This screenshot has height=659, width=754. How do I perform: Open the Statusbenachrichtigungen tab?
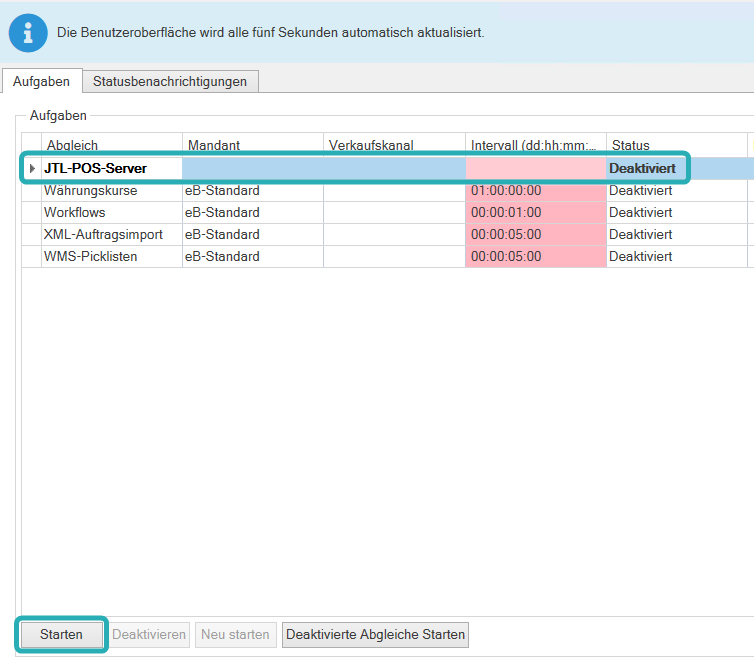[x=170, y=81]
